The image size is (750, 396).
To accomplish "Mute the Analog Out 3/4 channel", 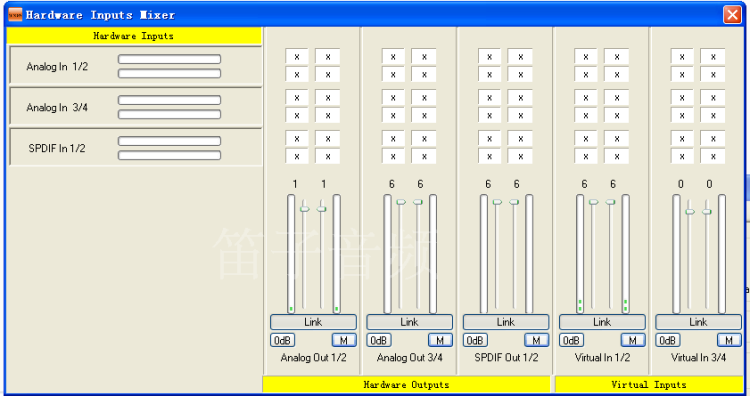I will [x=441, y=340].
